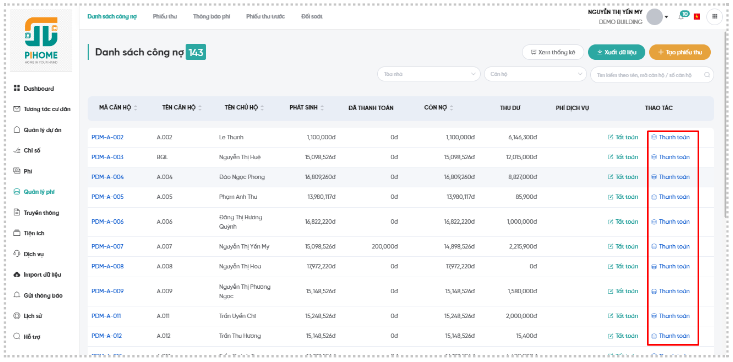Click Thanh toán for PDM-A-002

[x=670, y=137]
